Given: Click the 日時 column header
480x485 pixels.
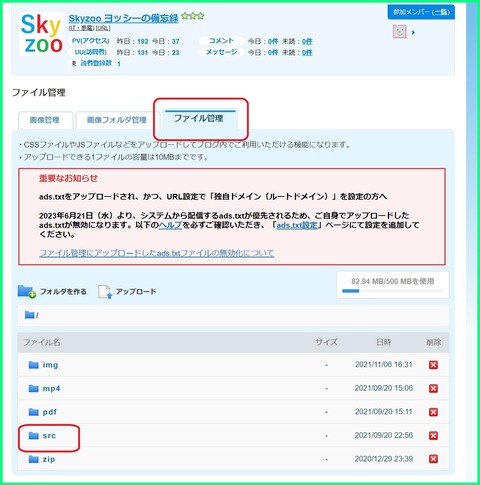Looking at the screenshot, I should click(384, 342).
